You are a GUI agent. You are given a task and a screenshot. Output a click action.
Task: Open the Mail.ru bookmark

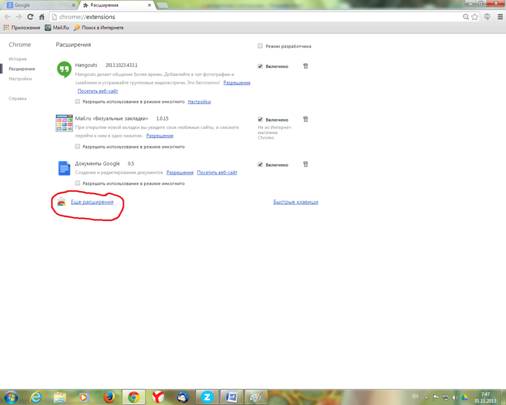[x=57, y=28]
